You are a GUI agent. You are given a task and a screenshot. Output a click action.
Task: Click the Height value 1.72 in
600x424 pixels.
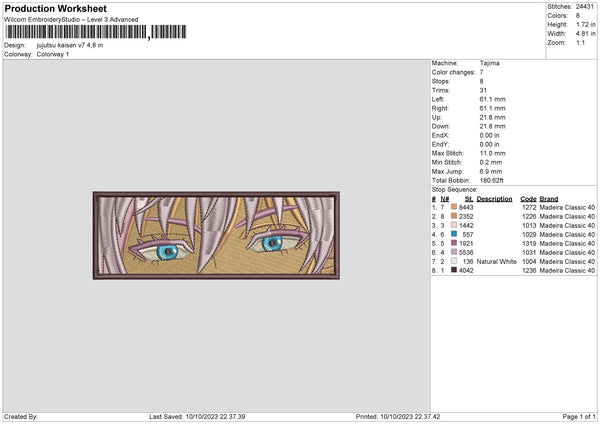(x=585, y=24)
